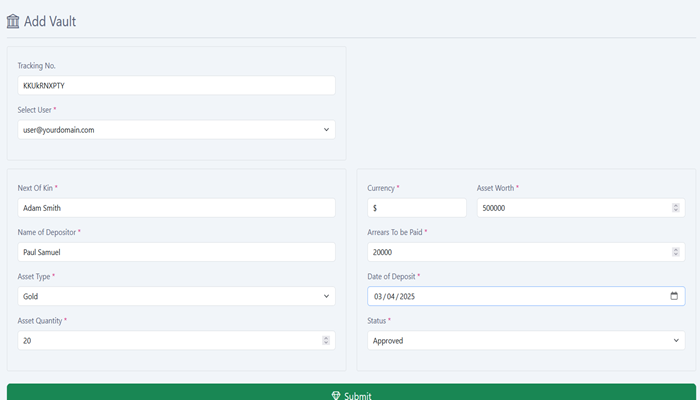This screenshot has height=400, width=700.
Task: Select the month in Date of Deposit
Action: 379,296
